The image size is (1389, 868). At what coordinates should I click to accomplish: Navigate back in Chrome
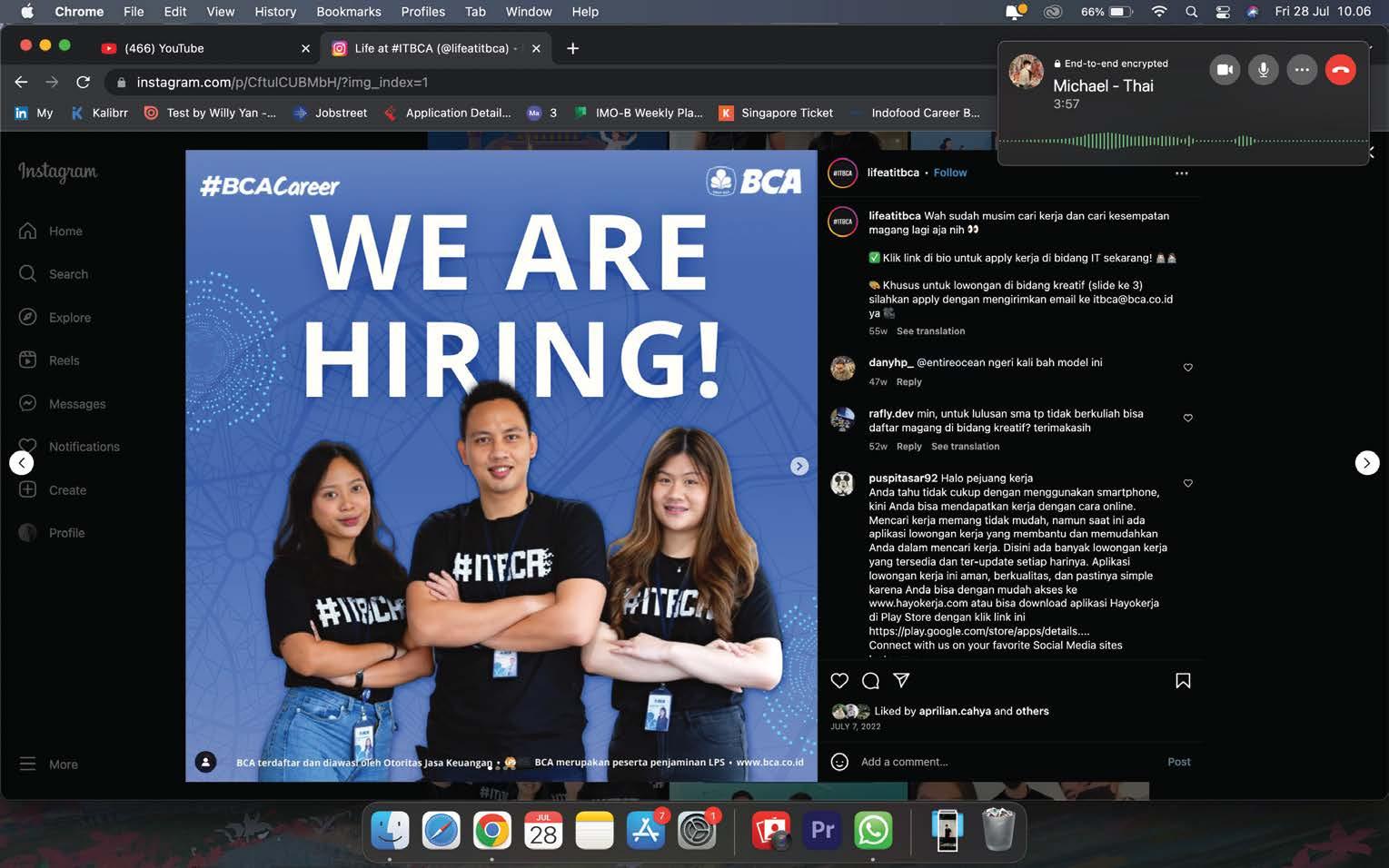(x=22, y=82)
